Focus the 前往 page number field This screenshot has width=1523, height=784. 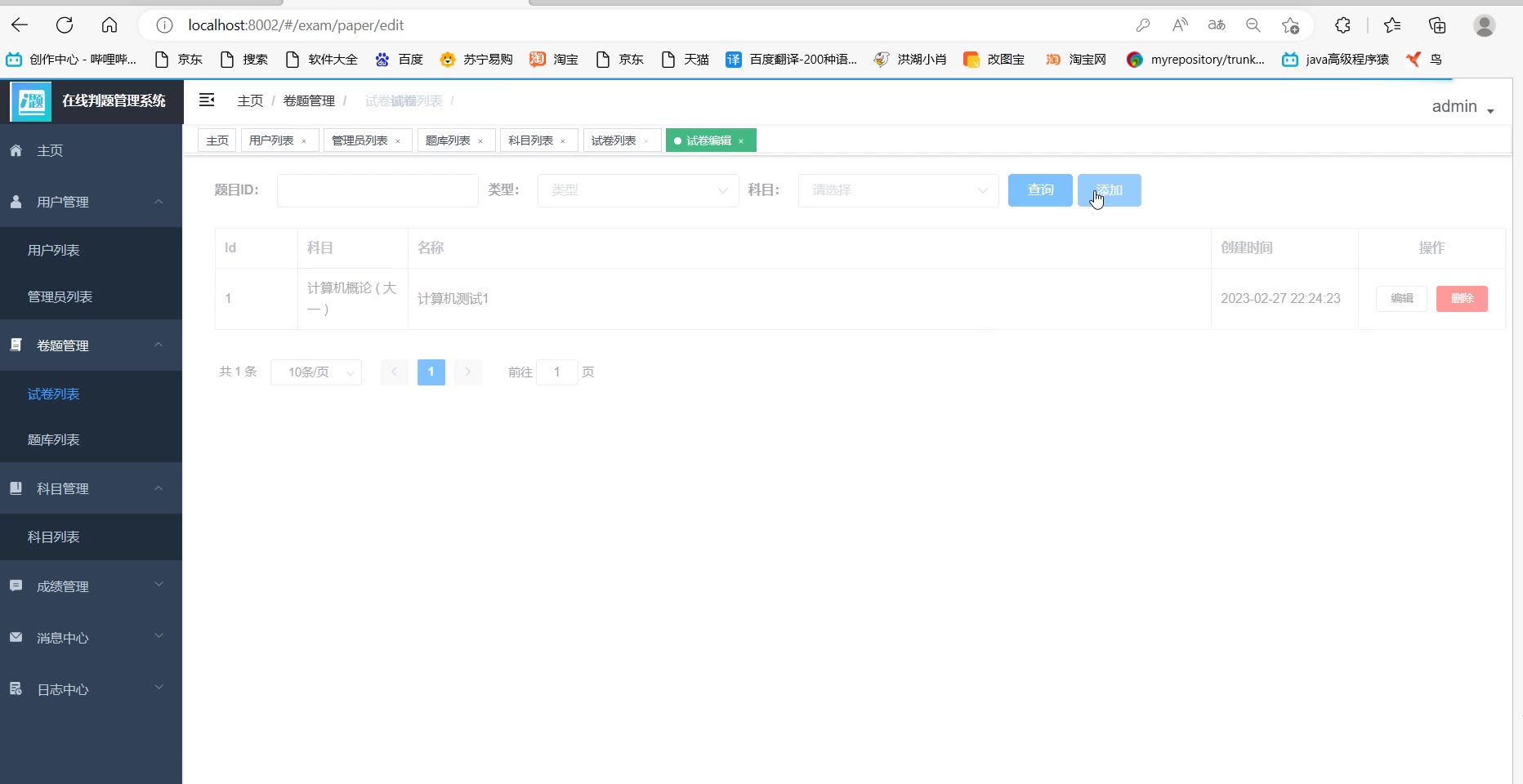click(x=557, y=372)
